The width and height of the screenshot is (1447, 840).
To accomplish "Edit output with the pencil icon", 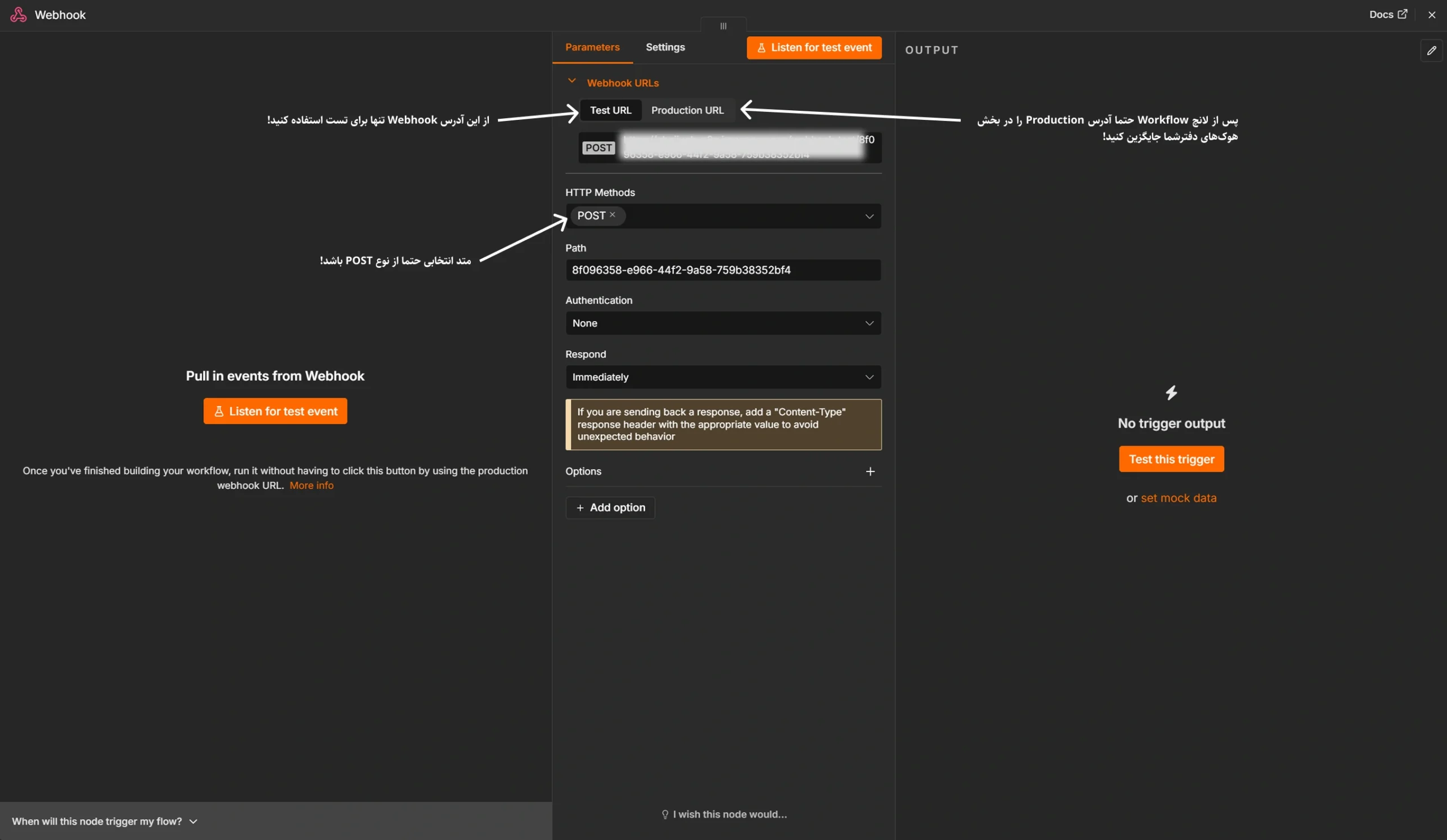I will click(x=1432, y=50).
